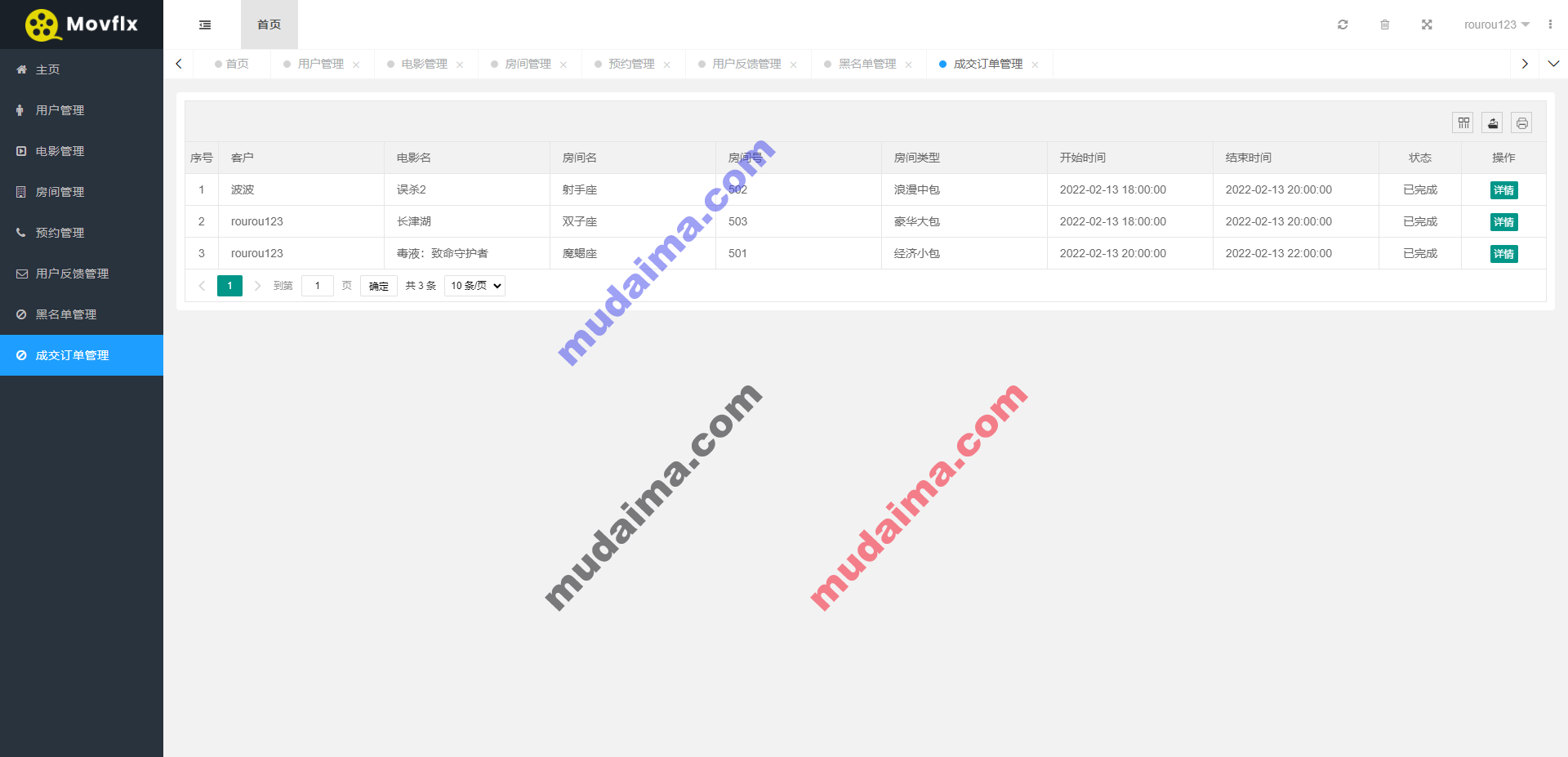Open 用户反馈管理 in the sidebar
This screenshot has height=757, width=1568.
82,274
